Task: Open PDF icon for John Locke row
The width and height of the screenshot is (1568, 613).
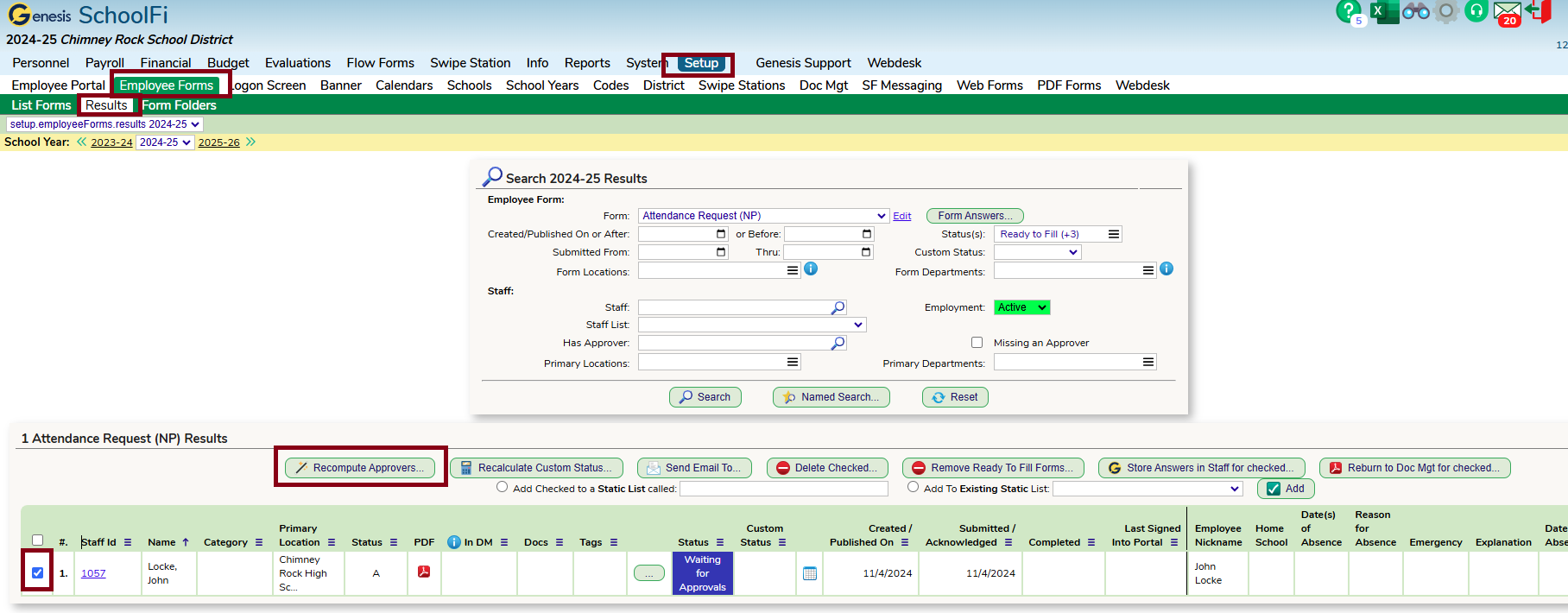Action: 424,572
